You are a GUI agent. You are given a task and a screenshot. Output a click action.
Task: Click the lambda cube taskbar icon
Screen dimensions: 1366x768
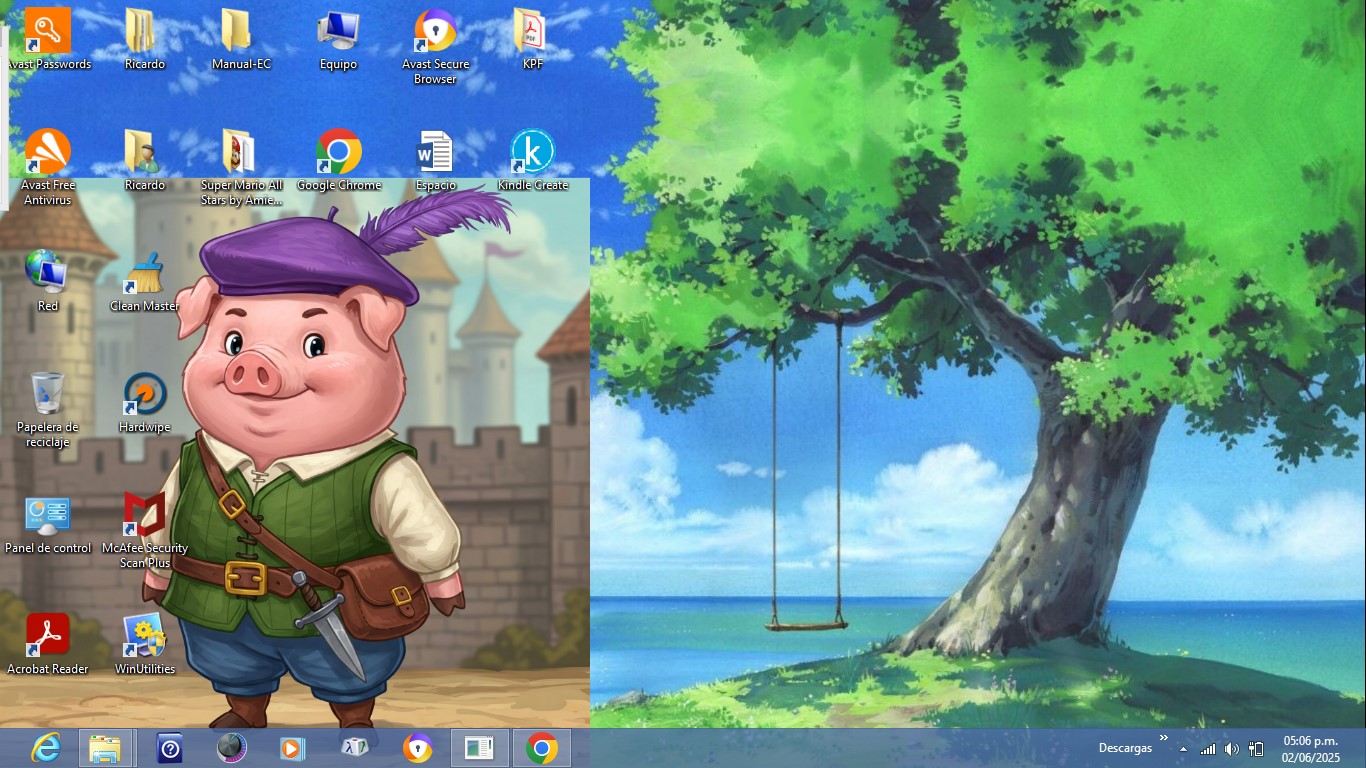click(355, 748)
